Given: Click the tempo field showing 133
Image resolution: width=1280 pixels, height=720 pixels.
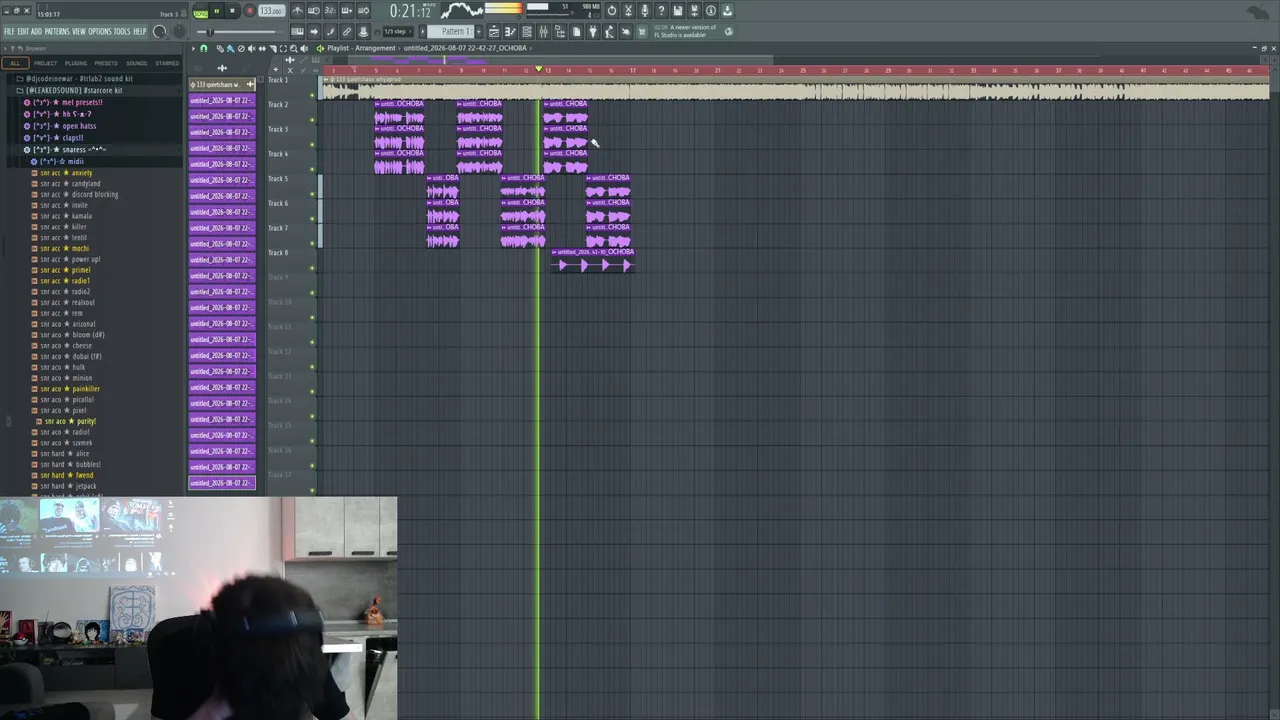Looking at the screenshot, I should click(x=271, y=11).
